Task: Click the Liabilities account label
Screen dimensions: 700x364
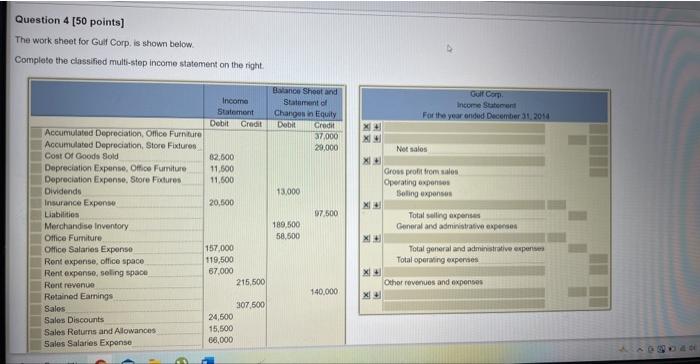Action: [62, 214]
